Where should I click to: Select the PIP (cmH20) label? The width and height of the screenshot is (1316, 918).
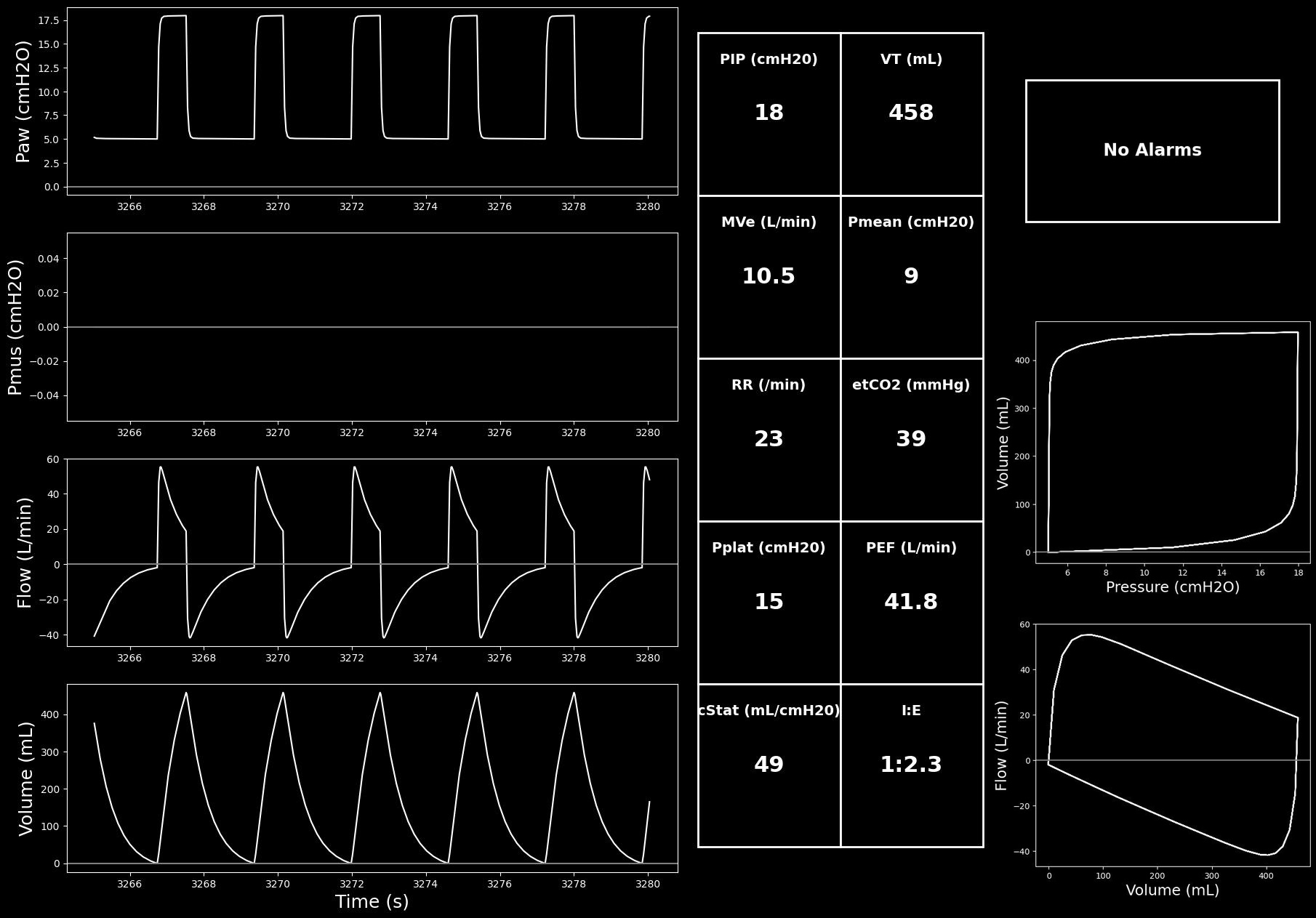pyautogui.click(x=769, y=60)
